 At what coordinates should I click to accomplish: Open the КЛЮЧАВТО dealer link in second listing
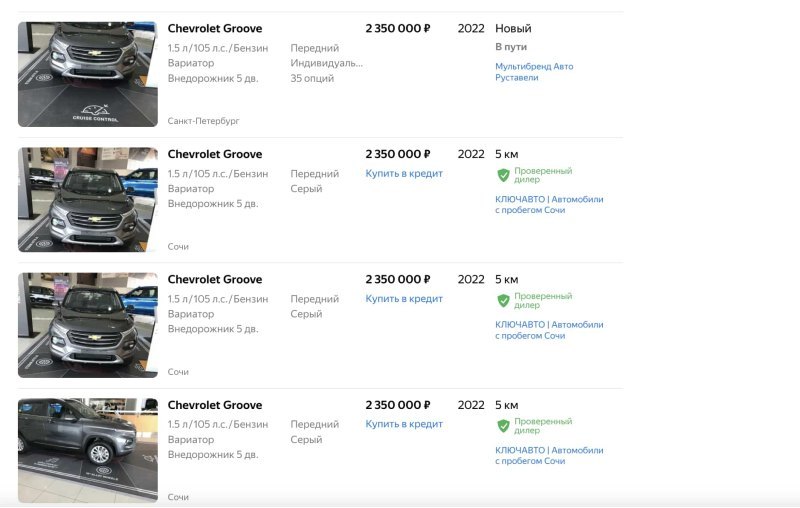click(549, 205)
